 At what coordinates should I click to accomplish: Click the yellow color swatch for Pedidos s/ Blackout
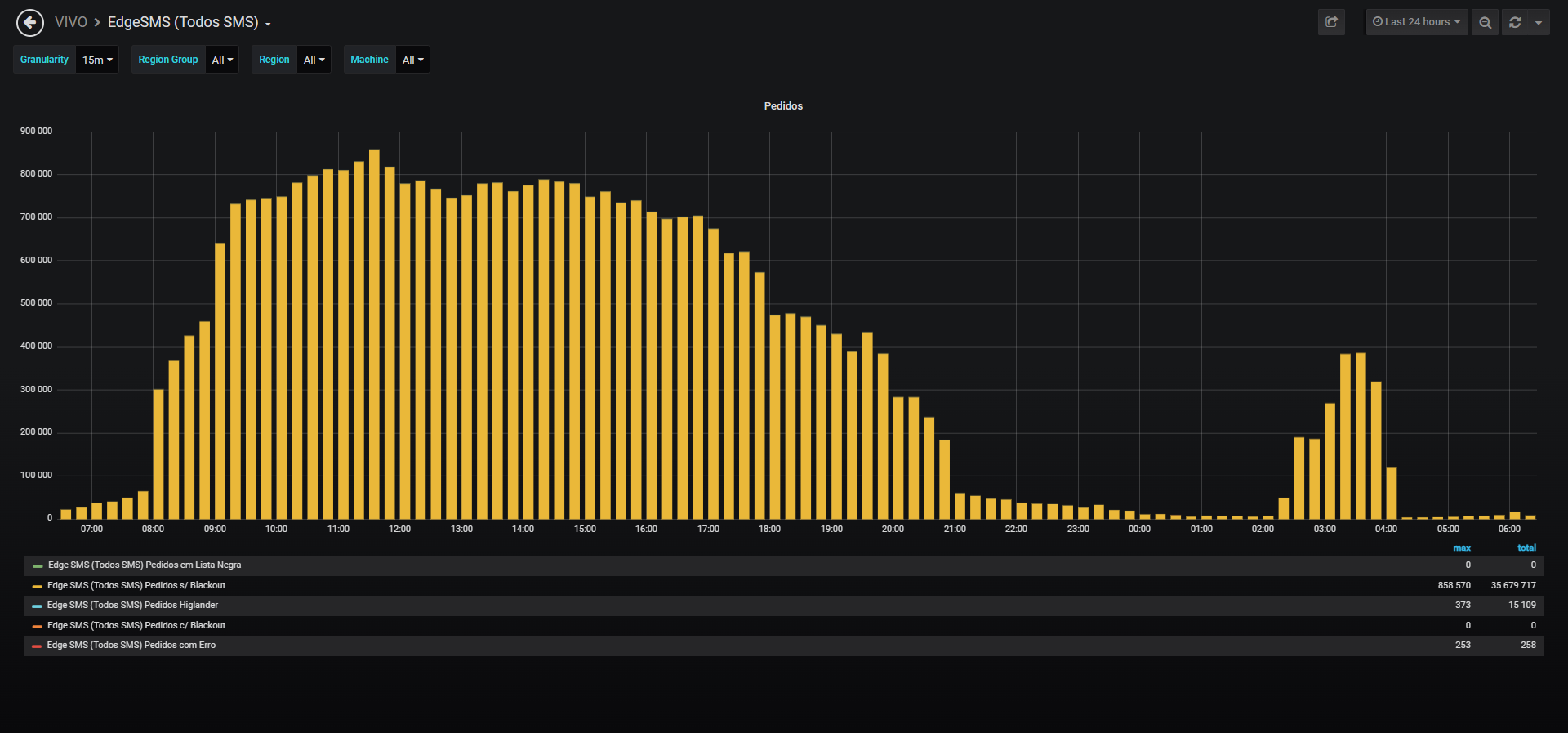[37, 586]
